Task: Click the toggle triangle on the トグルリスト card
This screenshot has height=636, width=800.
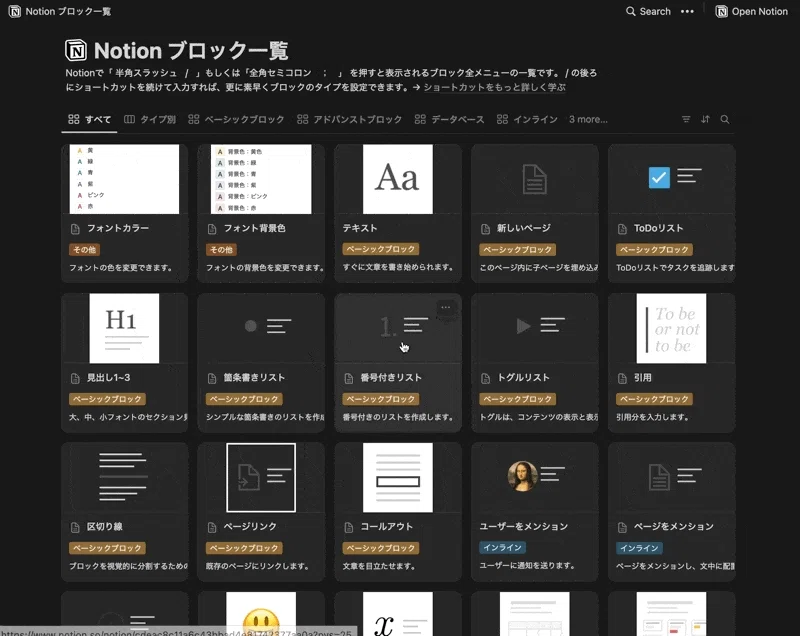Action: 523,326
